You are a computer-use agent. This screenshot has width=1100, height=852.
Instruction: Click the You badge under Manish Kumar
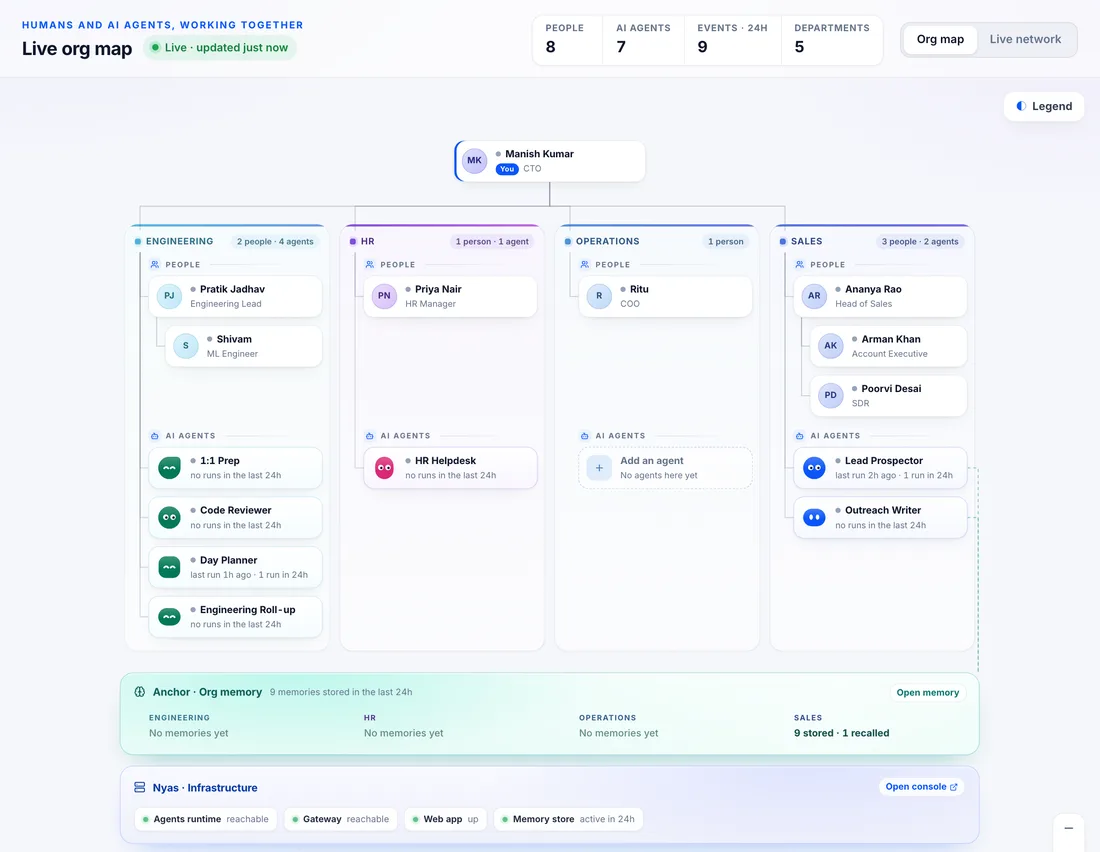point(507,169)
